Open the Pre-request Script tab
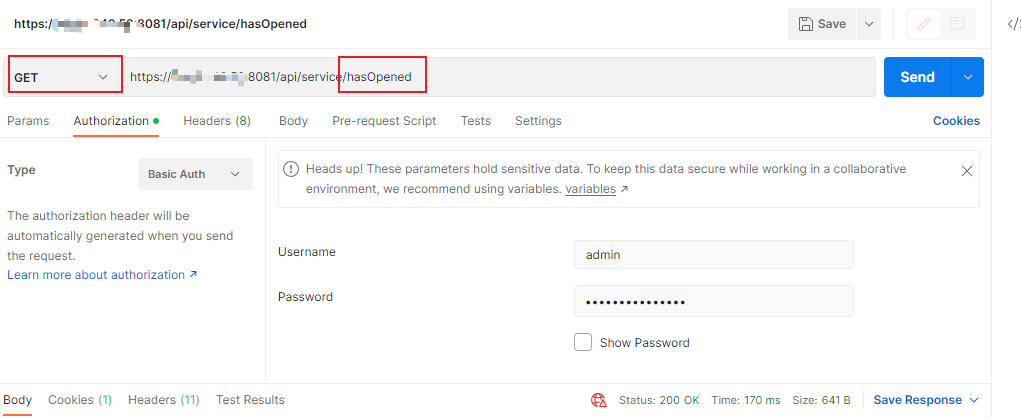Image resolution: width=1021 pixels, height=418 pixels. coord(384,121)
